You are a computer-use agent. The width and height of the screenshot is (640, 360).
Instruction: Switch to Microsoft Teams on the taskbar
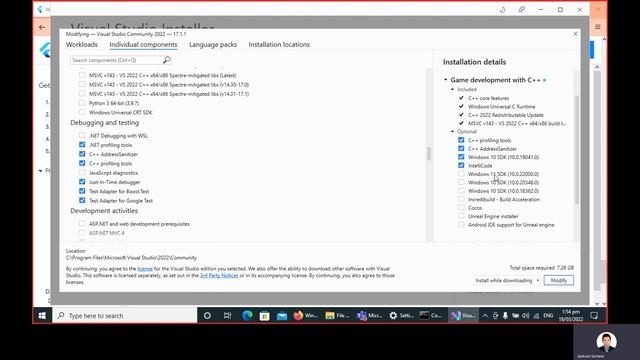pyautogui.click(x=370, y=316)
